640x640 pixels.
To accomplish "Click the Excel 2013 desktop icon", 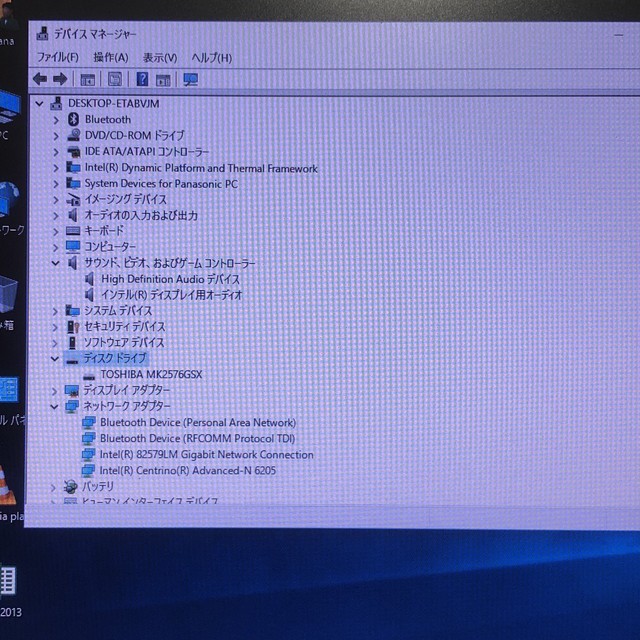I will (7, 580).
